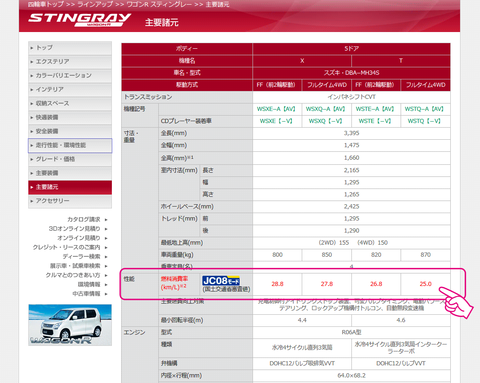Open the WSXQ [-V] model code link
Viewport: 480px width, 383px height.
[325, 121]
